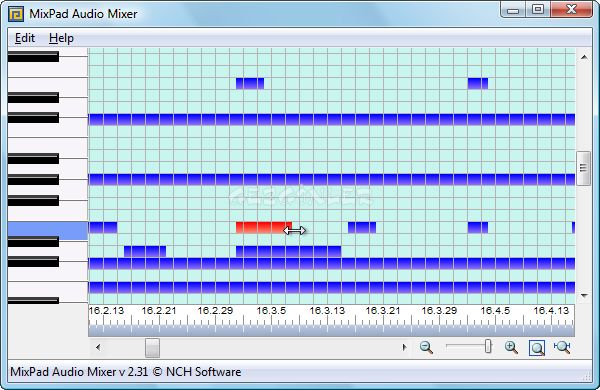Select the short blue note above 16.3.5
This screenshot has height=390, width=600.
tap(250, 83)
